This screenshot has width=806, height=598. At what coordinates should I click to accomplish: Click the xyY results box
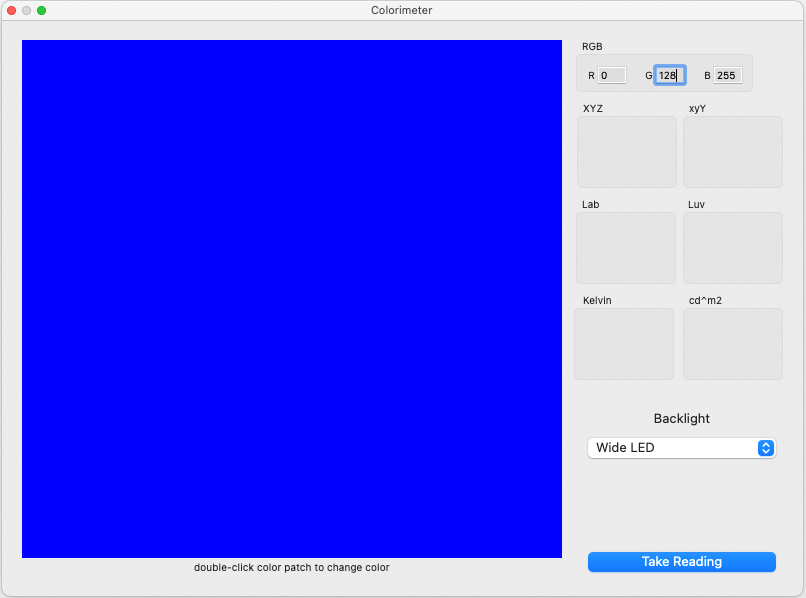click(x=732, y=152)
